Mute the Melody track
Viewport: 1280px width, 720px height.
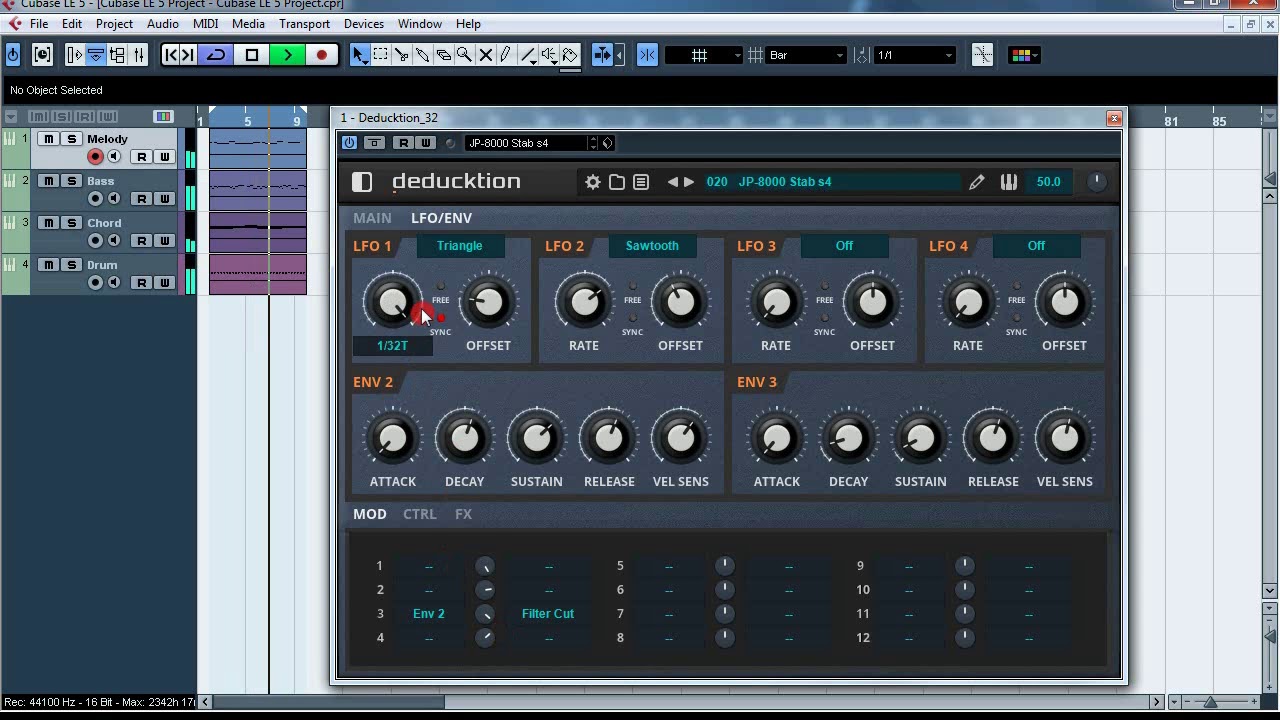coord(49,139)
